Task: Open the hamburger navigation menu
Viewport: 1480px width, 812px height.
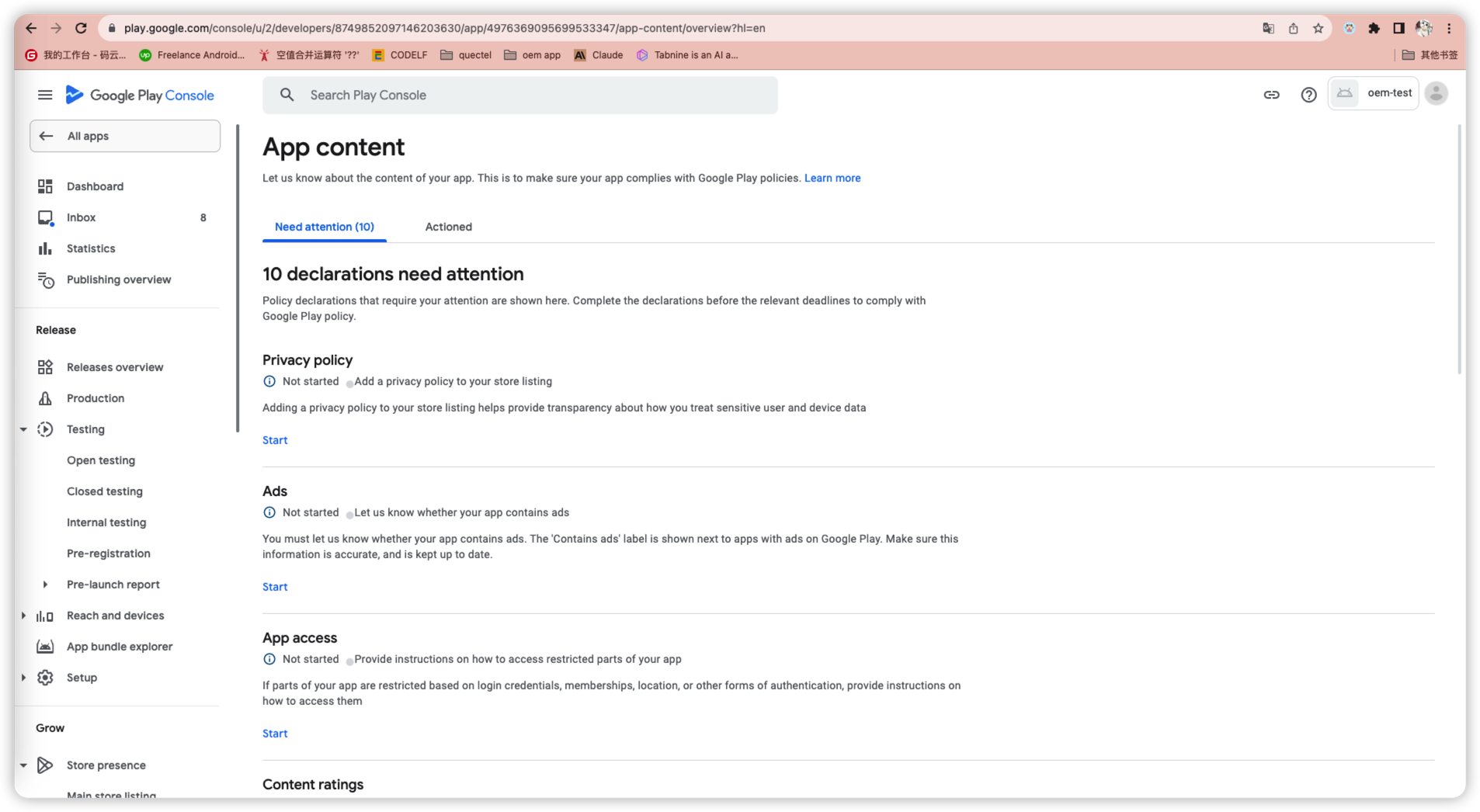Action: tap(45, 95)
